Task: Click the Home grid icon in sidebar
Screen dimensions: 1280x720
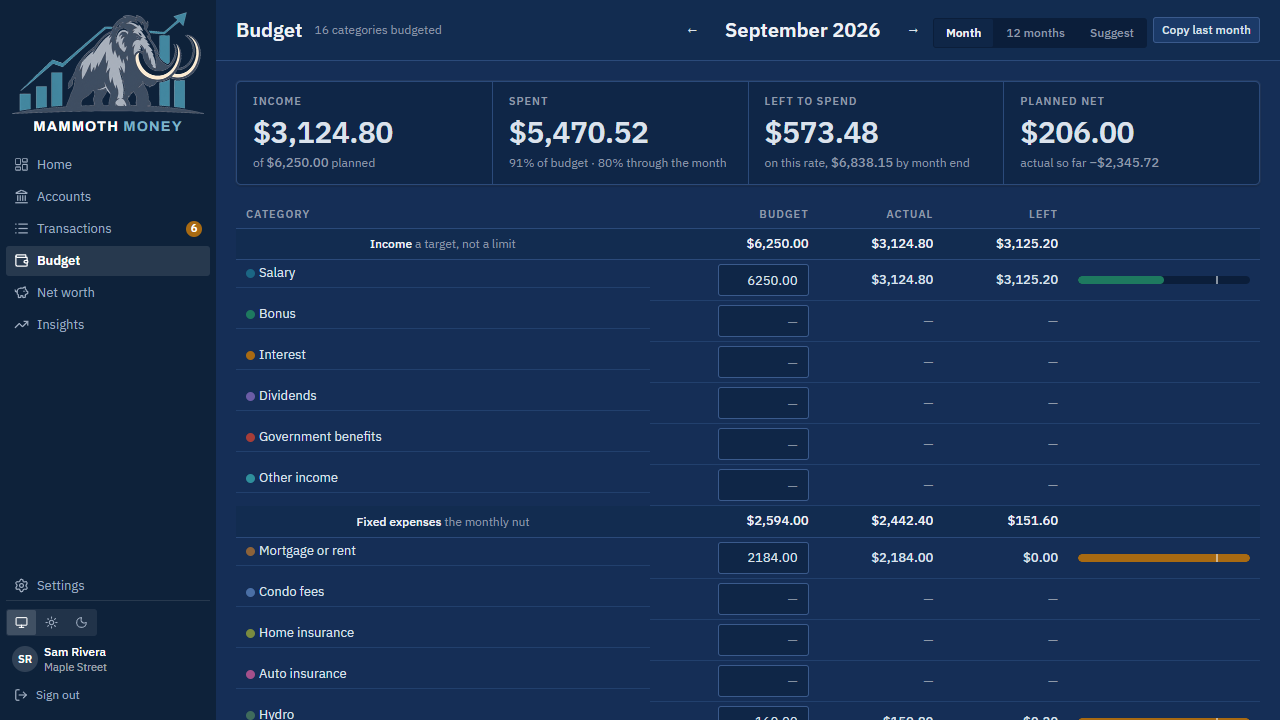Action: pos(21,165)
